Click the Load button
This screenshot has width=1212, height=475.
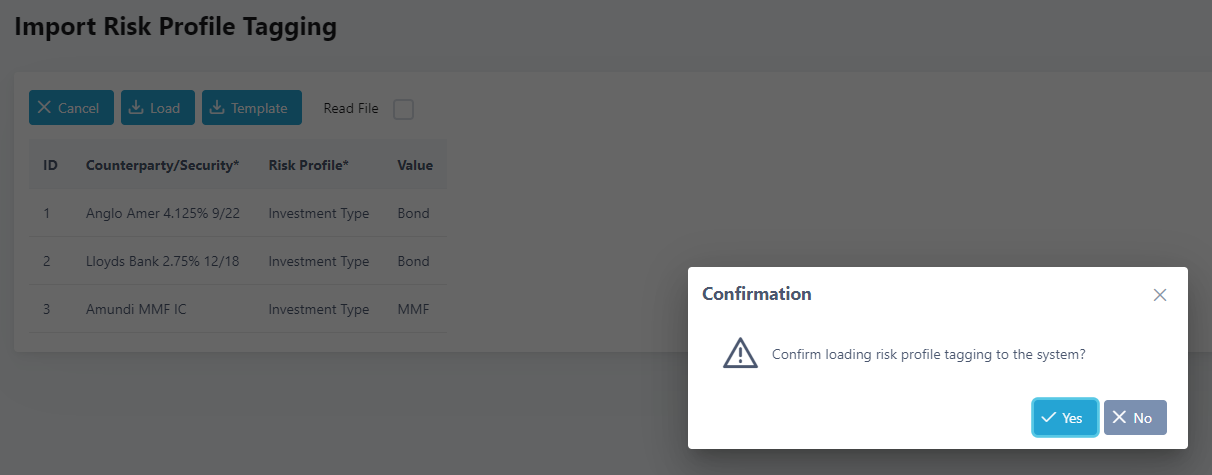pyautogui.click(x=158, y=108)
